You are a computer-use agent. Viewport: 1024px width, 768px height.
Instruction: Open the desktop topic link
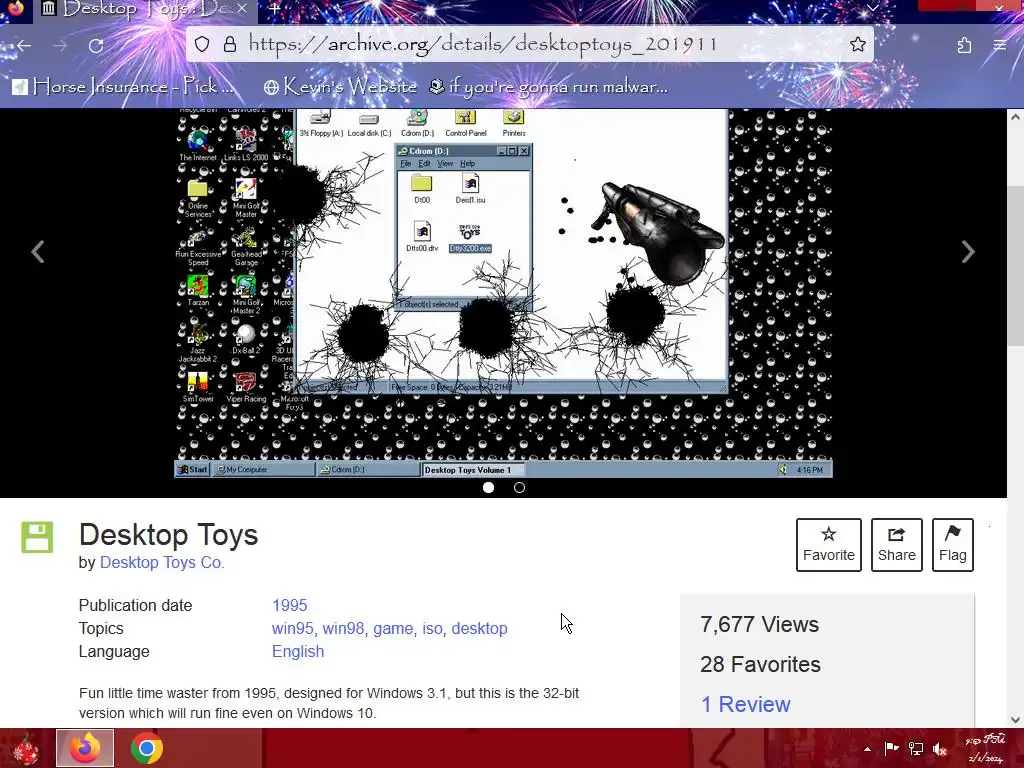pos(479,628)
